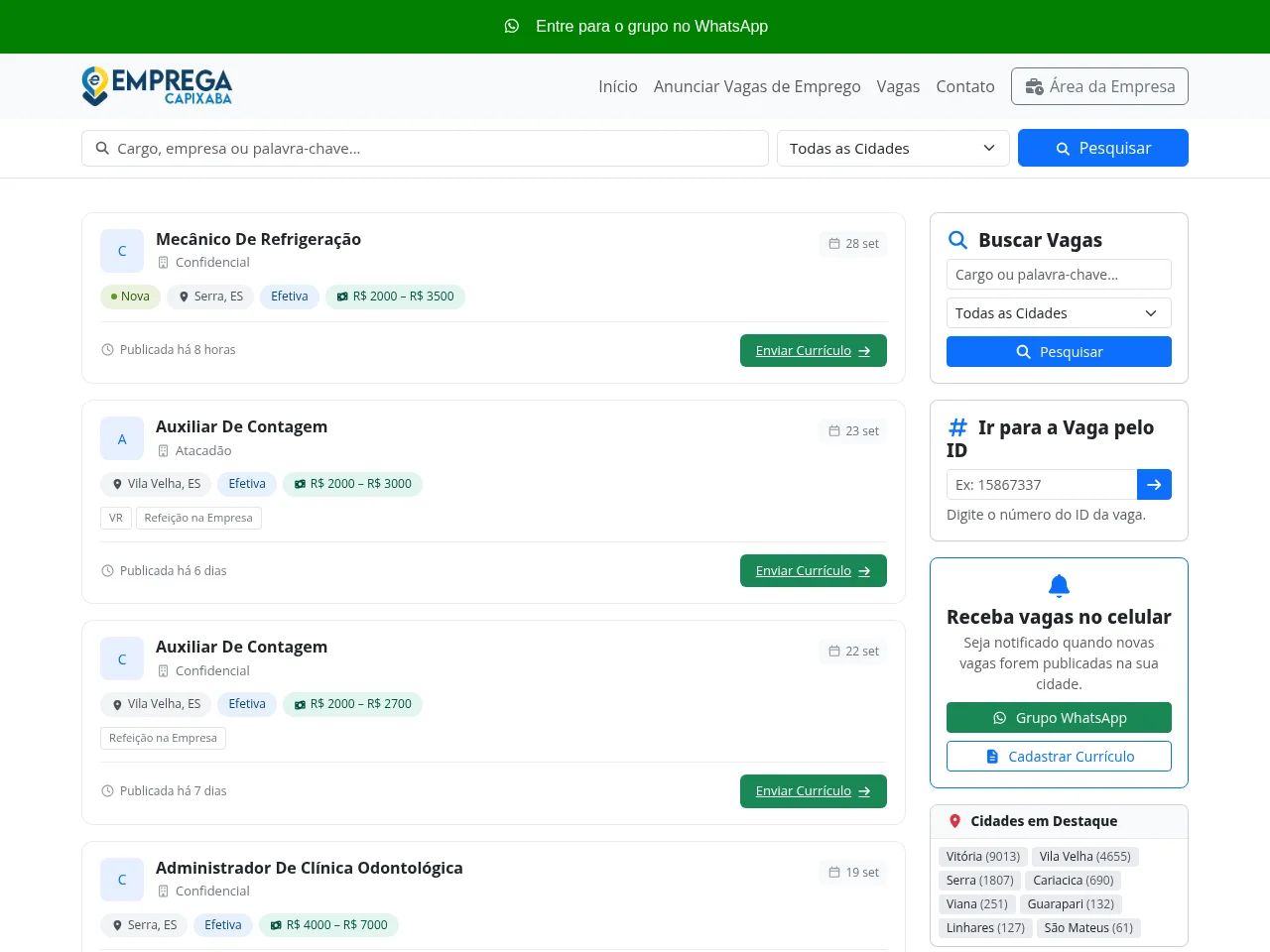
Task: Select city Serra (1807)
Action: click(x=980, y=881)
